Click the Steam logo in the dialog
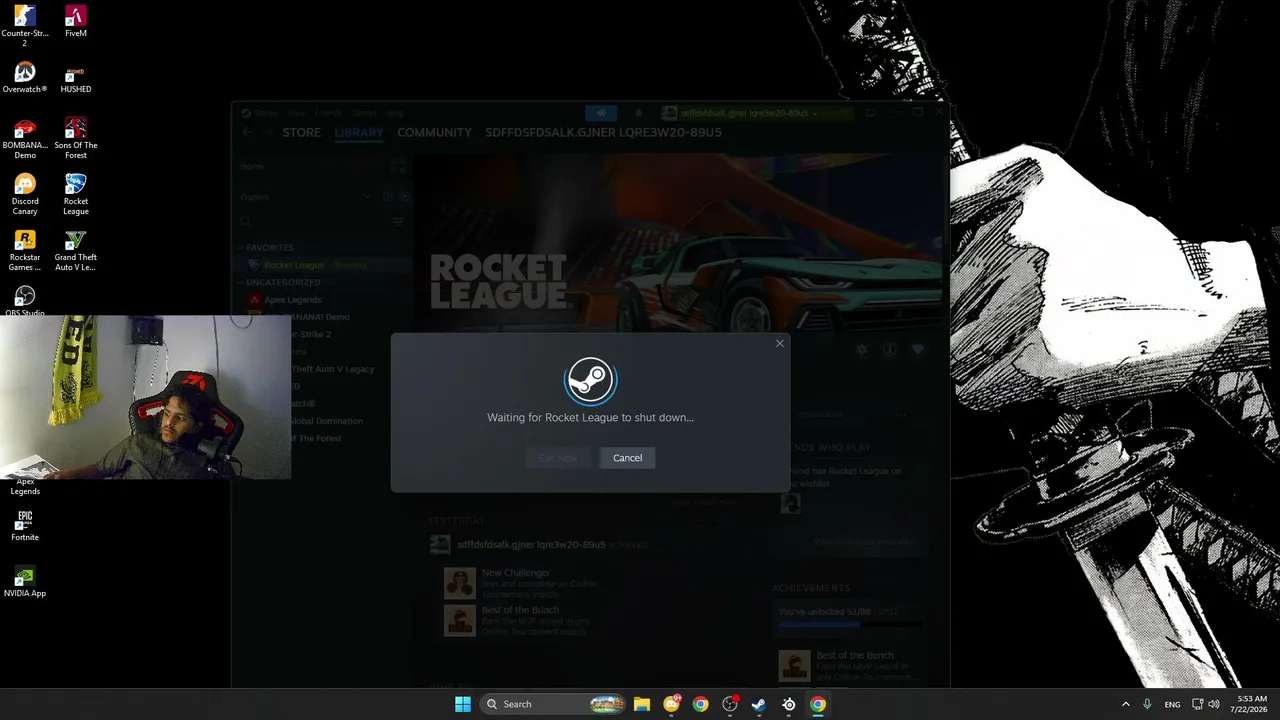1280x720 pixels. [x=590, y=380]
